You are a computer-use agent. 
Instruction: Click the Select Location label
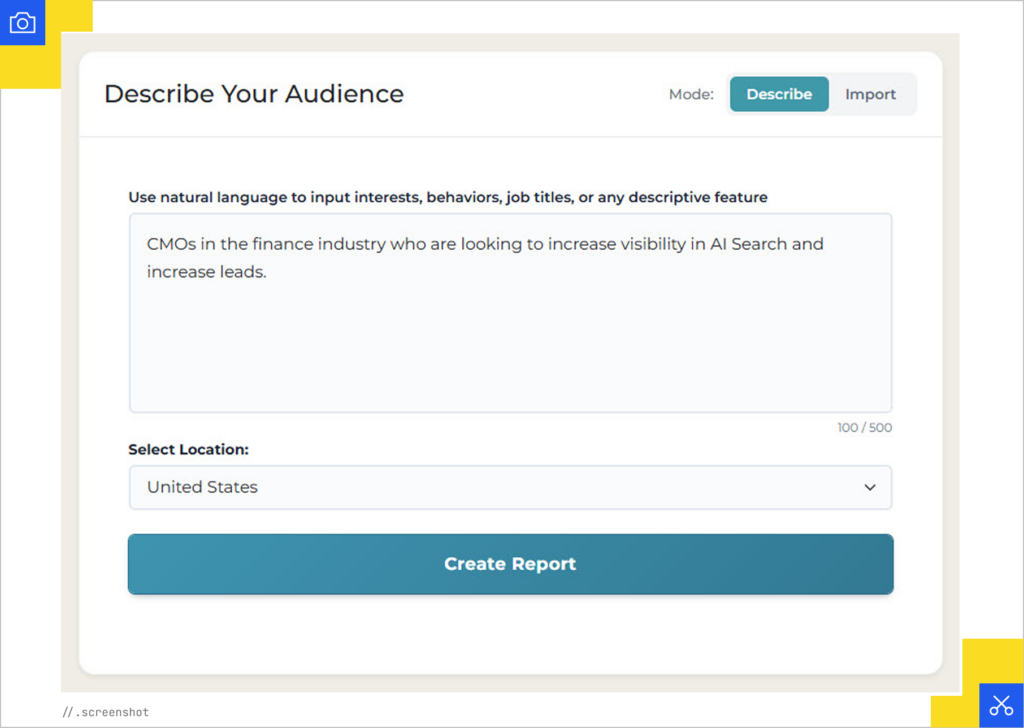(x=189, y=449)
